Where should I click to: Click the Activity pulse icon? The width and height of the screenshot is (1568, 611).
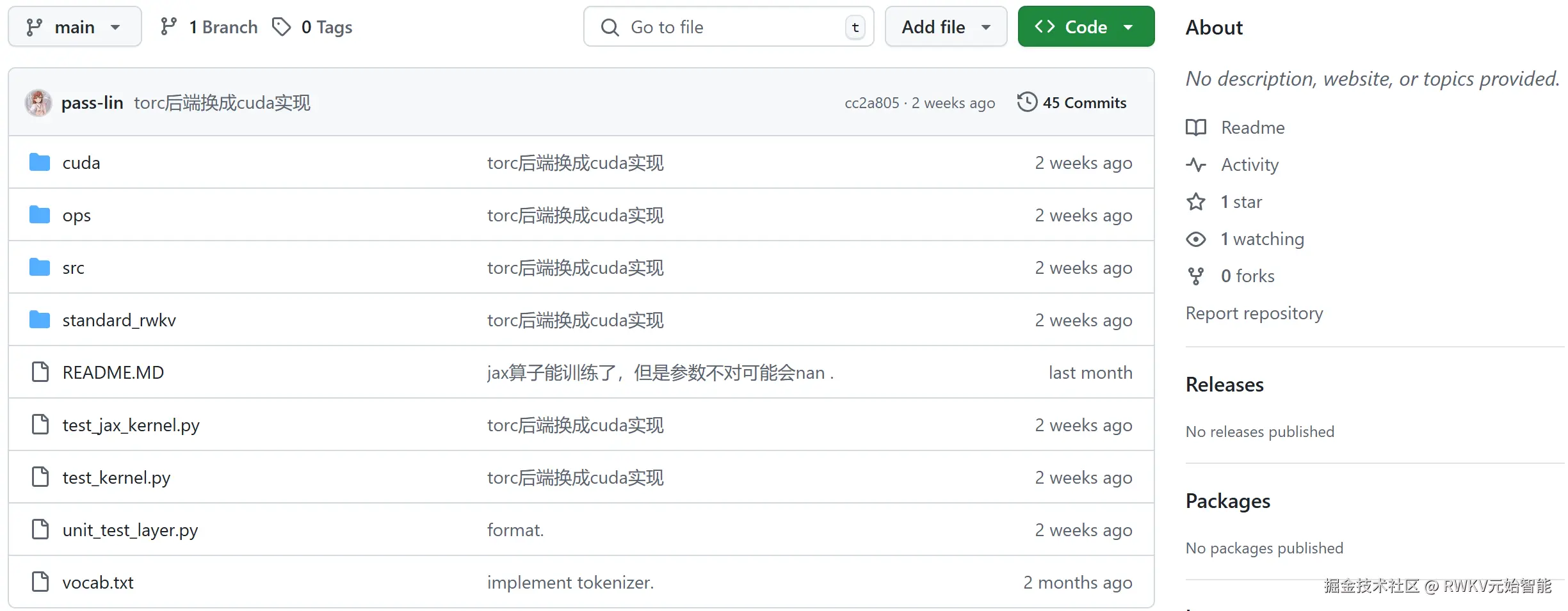[1195, 164]
